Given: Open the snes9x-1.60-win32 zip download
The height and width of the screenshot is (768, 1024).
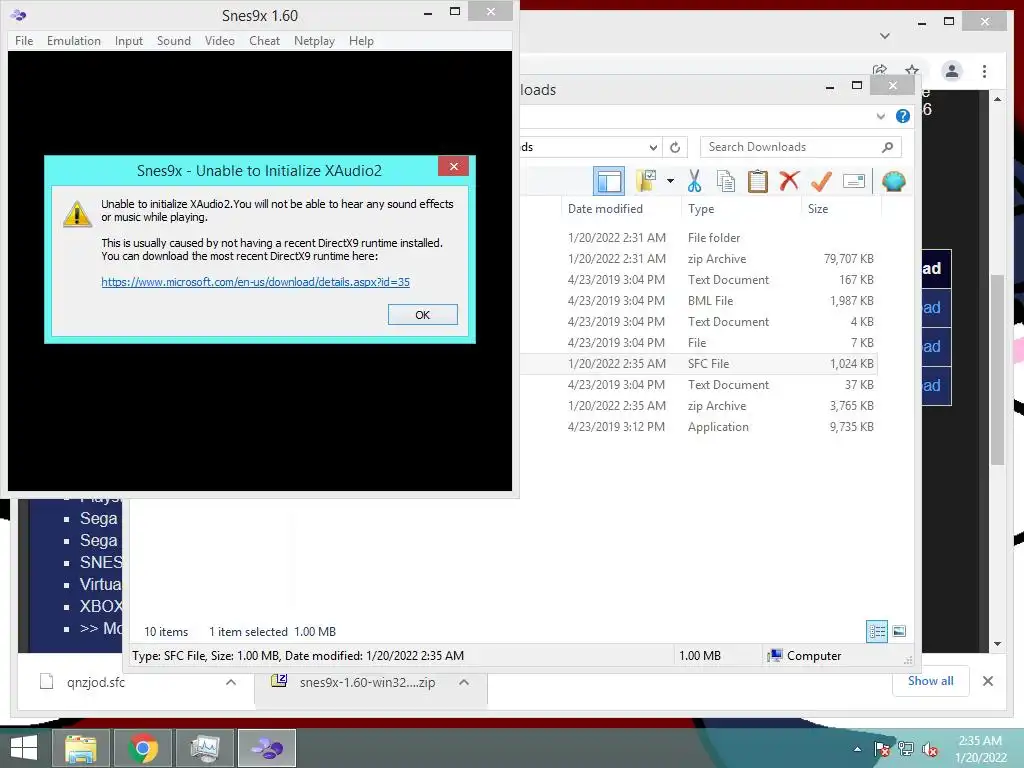Looking at the screenshot, I should click(x=368, y=682).
